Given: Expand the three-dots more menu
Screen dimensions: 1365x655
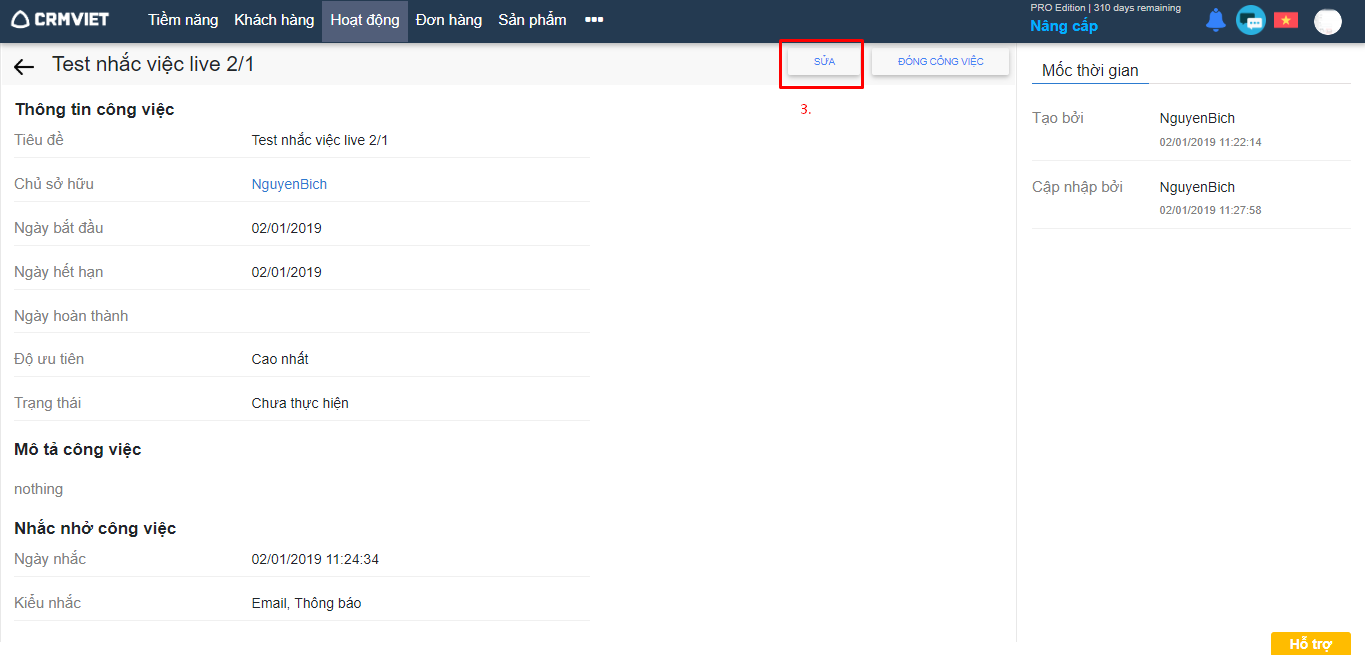Looking at the screenshot, I should point(594,20).
